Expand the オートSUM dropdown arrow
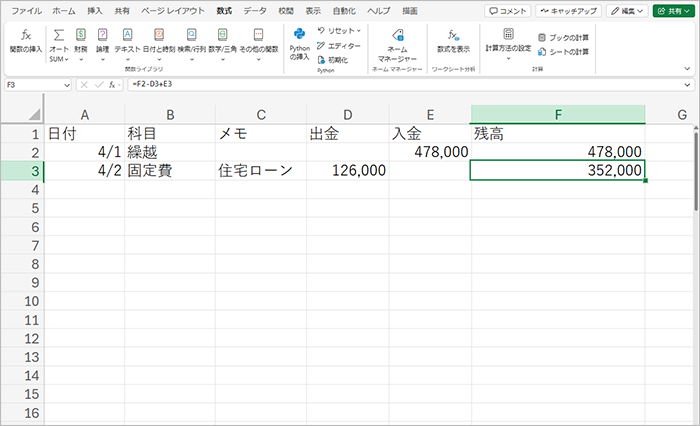700x426 pixels. pyautogui.click(x=67, y=59)
